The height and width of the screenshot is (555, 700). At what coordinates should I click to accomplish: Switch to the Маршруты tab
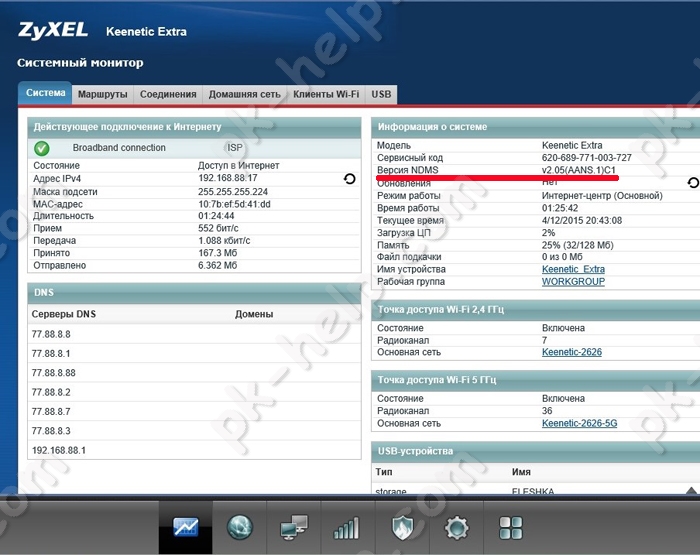pyautogui.click(x=103, y=94)
